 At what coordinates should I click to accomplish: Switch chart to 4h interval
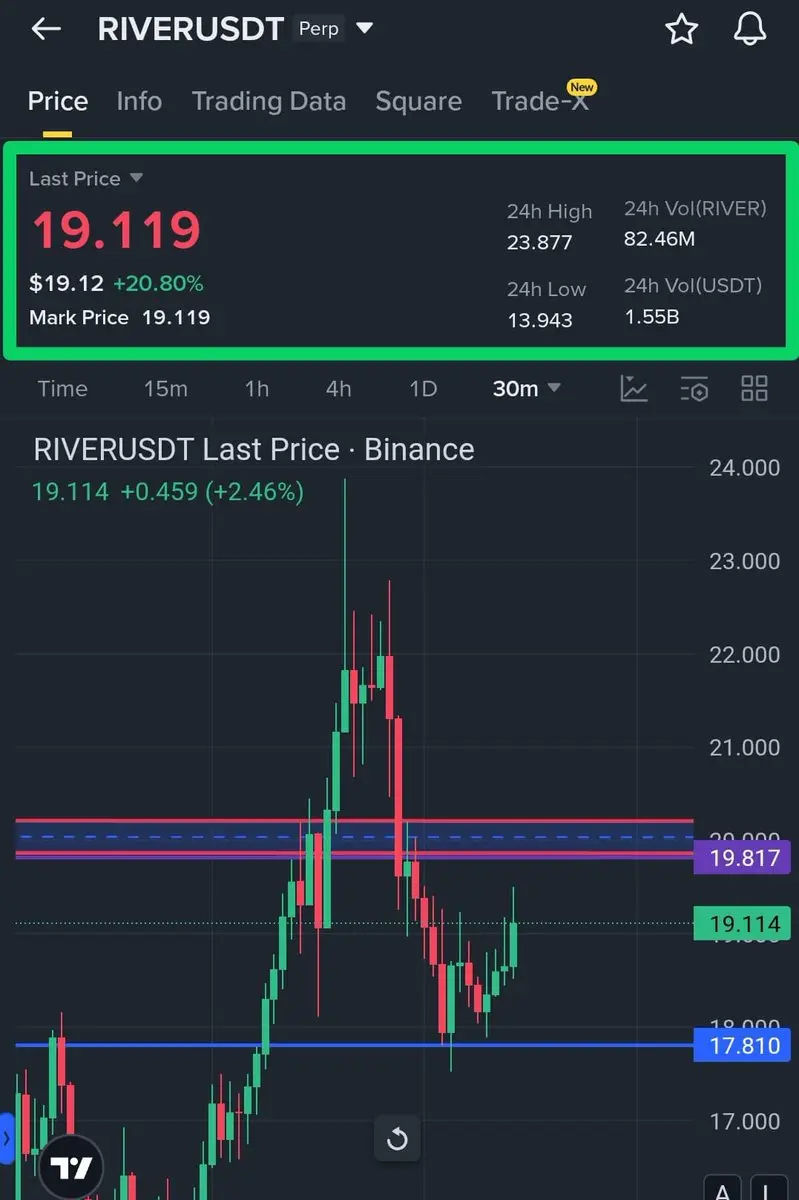[339, 389]
